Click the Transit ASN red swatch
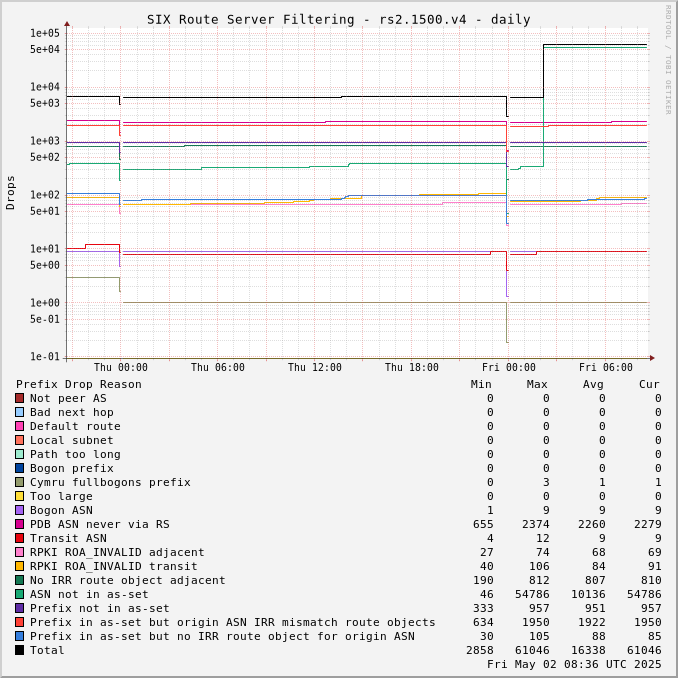 19,538
